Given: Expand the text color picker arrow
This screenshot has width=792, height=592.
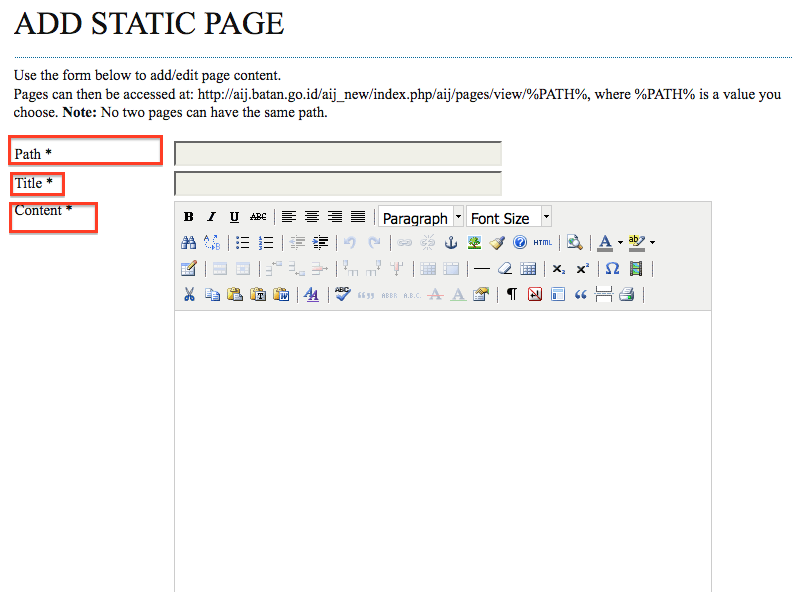Looking at the screenshot, I should pyautogui.click(x=620, y=243).
